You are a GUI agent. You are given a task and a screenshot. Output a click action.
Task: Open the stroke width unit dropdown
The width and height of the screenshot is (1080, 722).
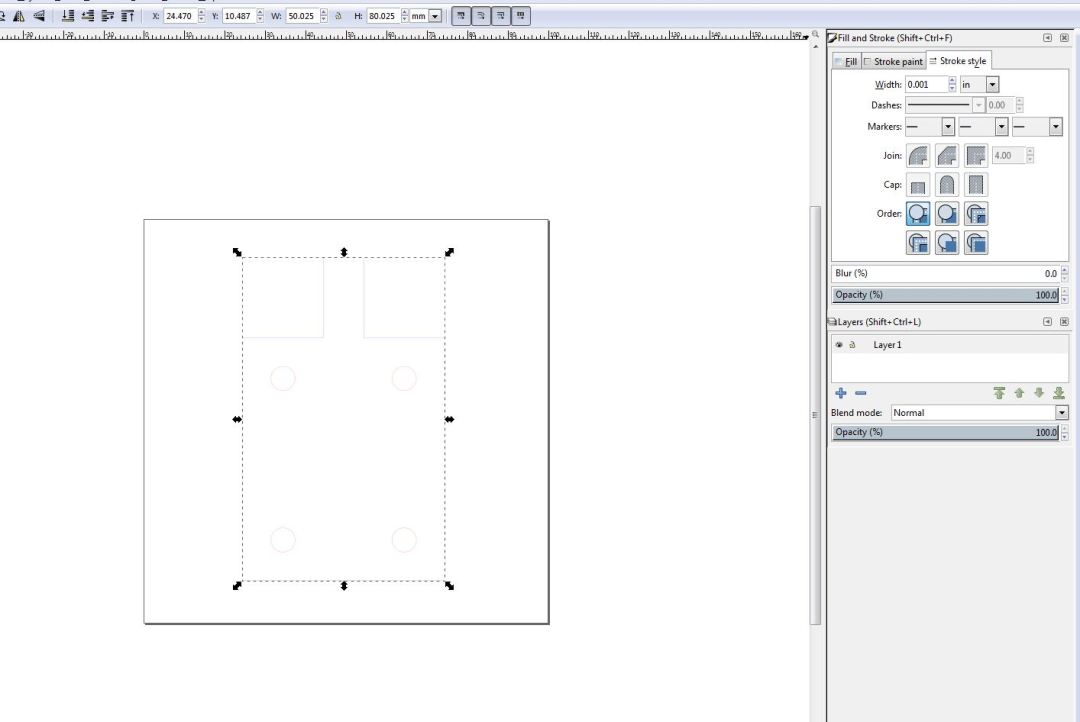992,85
